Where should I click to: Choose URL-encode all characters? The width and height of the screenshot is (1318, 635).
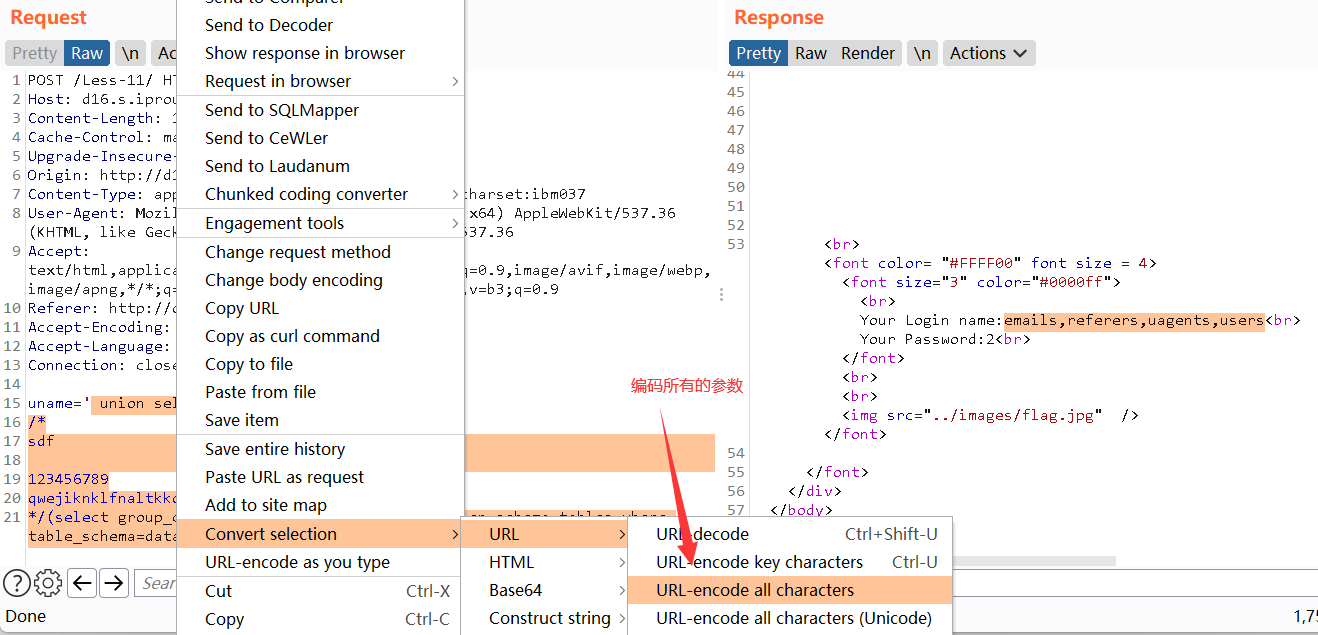(x=755, y=590)
